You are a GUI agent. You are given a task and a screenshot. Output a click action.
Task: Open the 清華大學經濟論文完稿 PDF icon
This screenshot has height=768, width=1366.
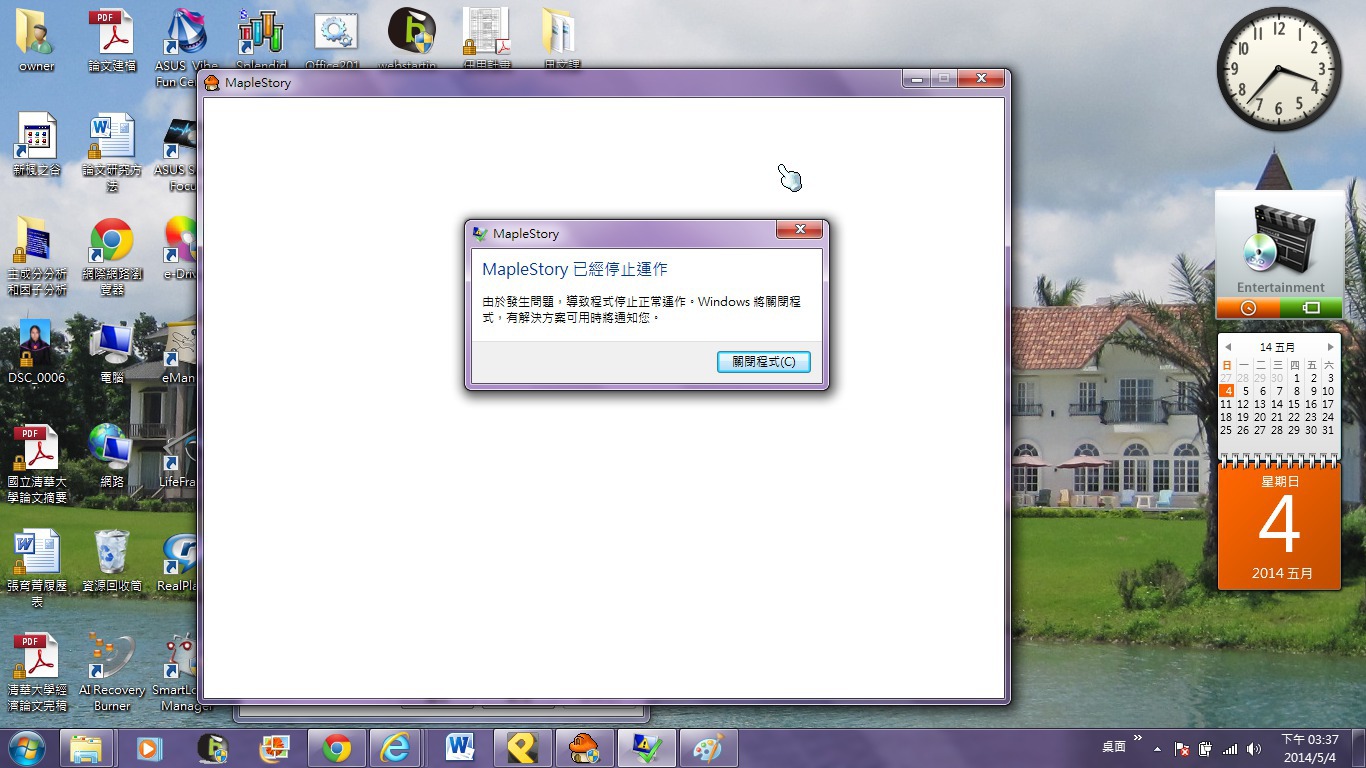point(37,672)
